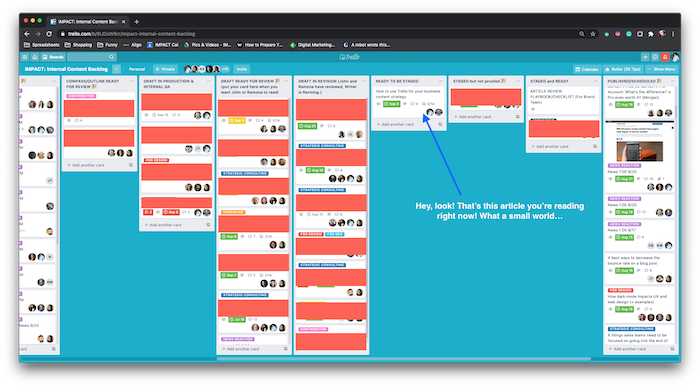Click Show Menu
This screenshot has width=700, height=388.
tap(661, 69)
